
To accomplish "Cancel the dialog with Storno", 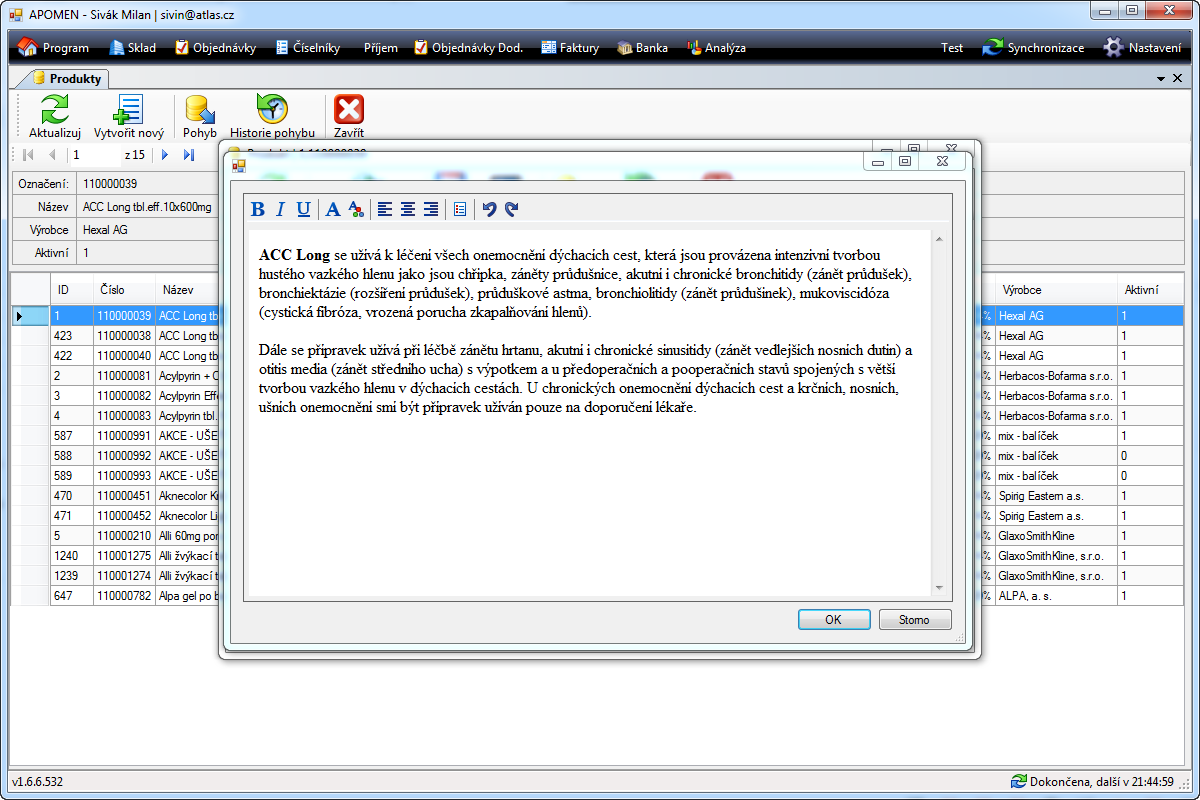I will [915, 620].
